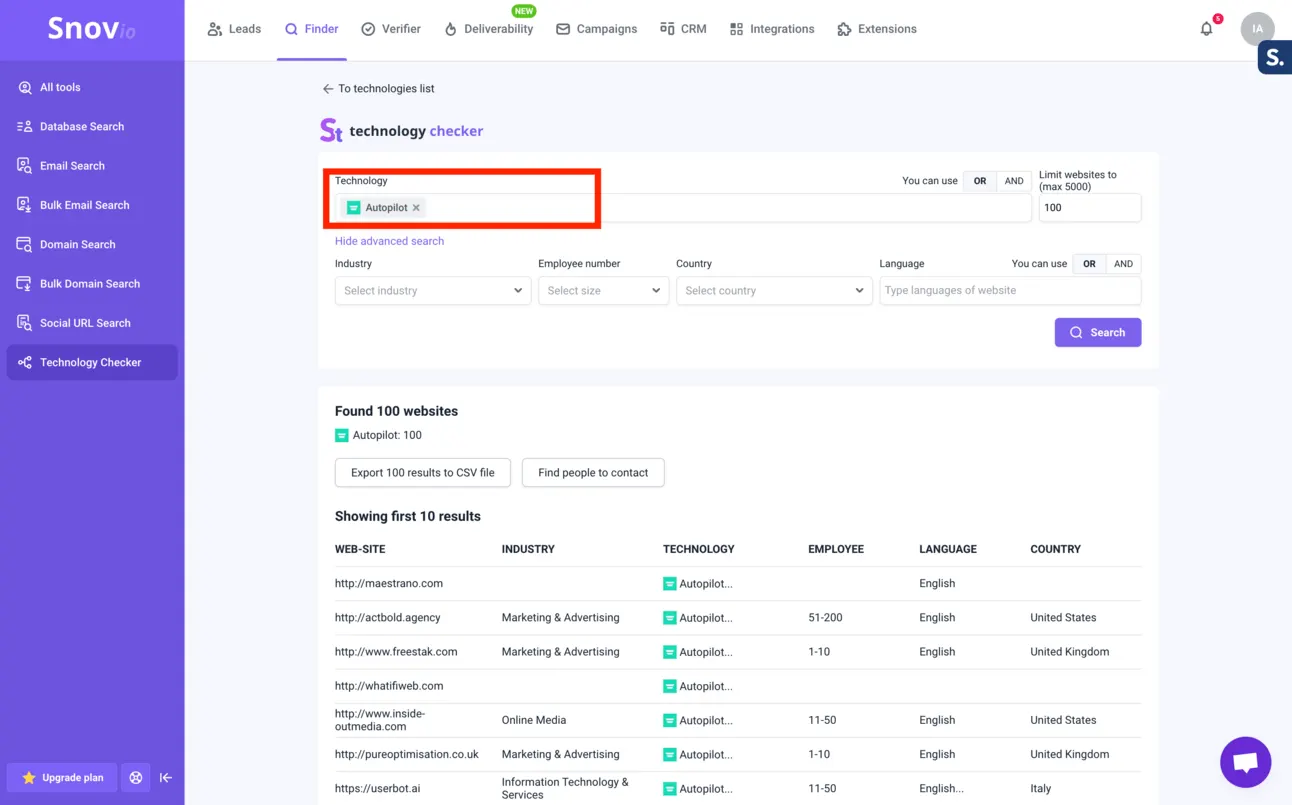Open All tools in sidebar
This screenshot has width=1292, height=805.
point(92,87)
